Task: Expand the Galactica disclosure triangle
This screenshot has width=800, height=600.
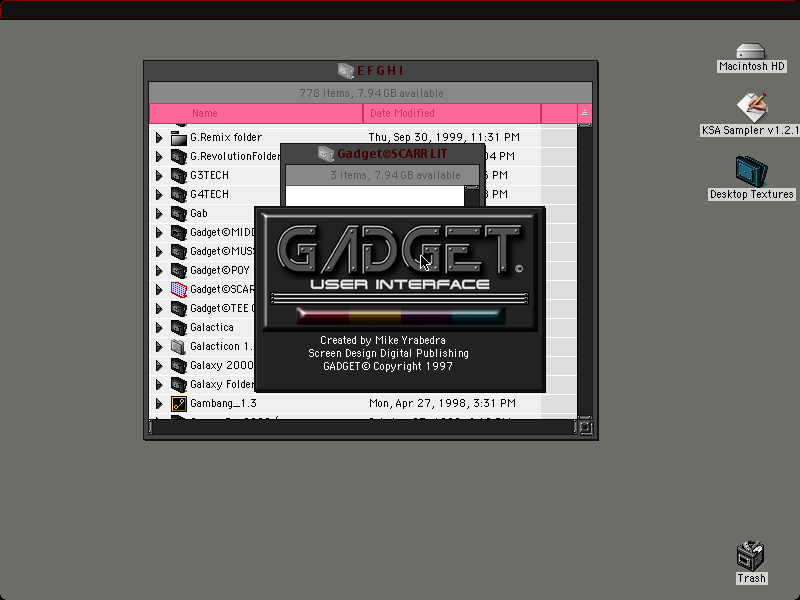Action: [159, 328]
